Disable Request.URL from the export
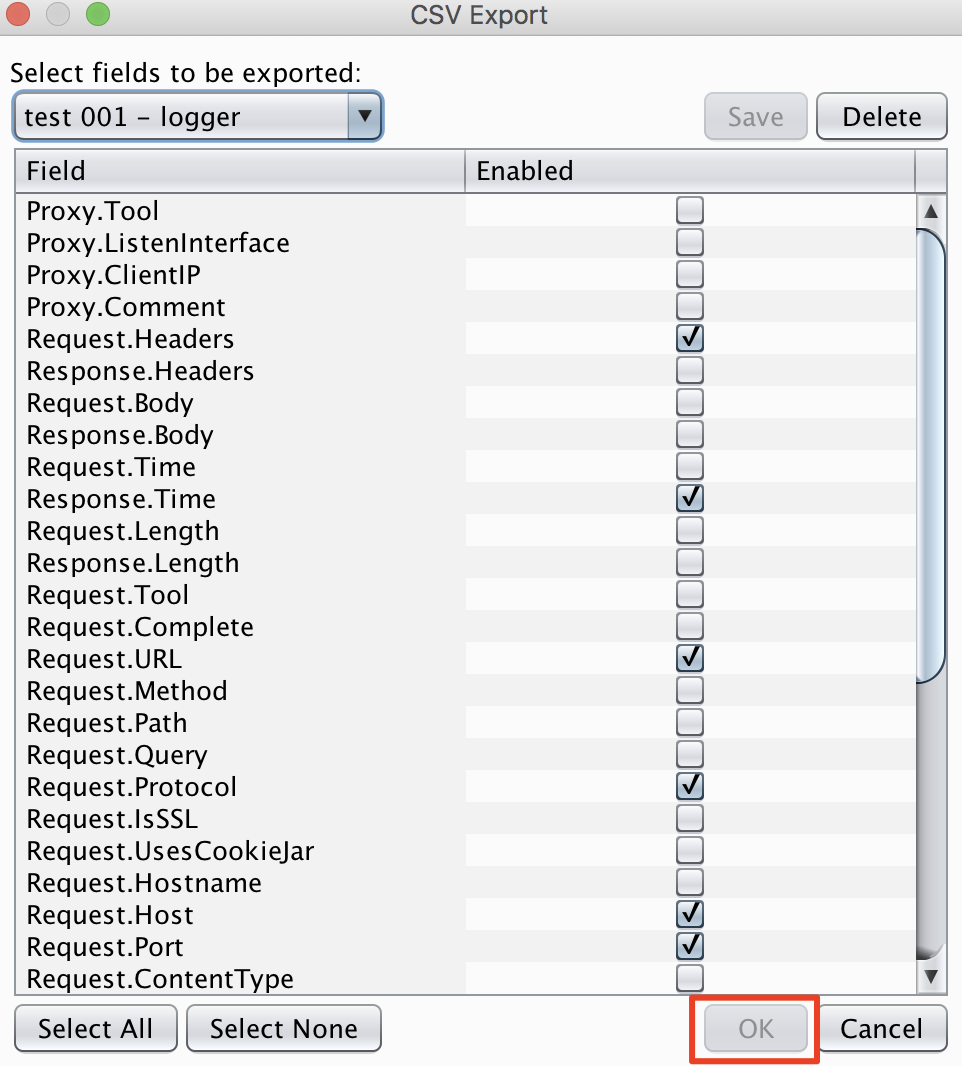The image size is (962, 1066). [689, 658]
